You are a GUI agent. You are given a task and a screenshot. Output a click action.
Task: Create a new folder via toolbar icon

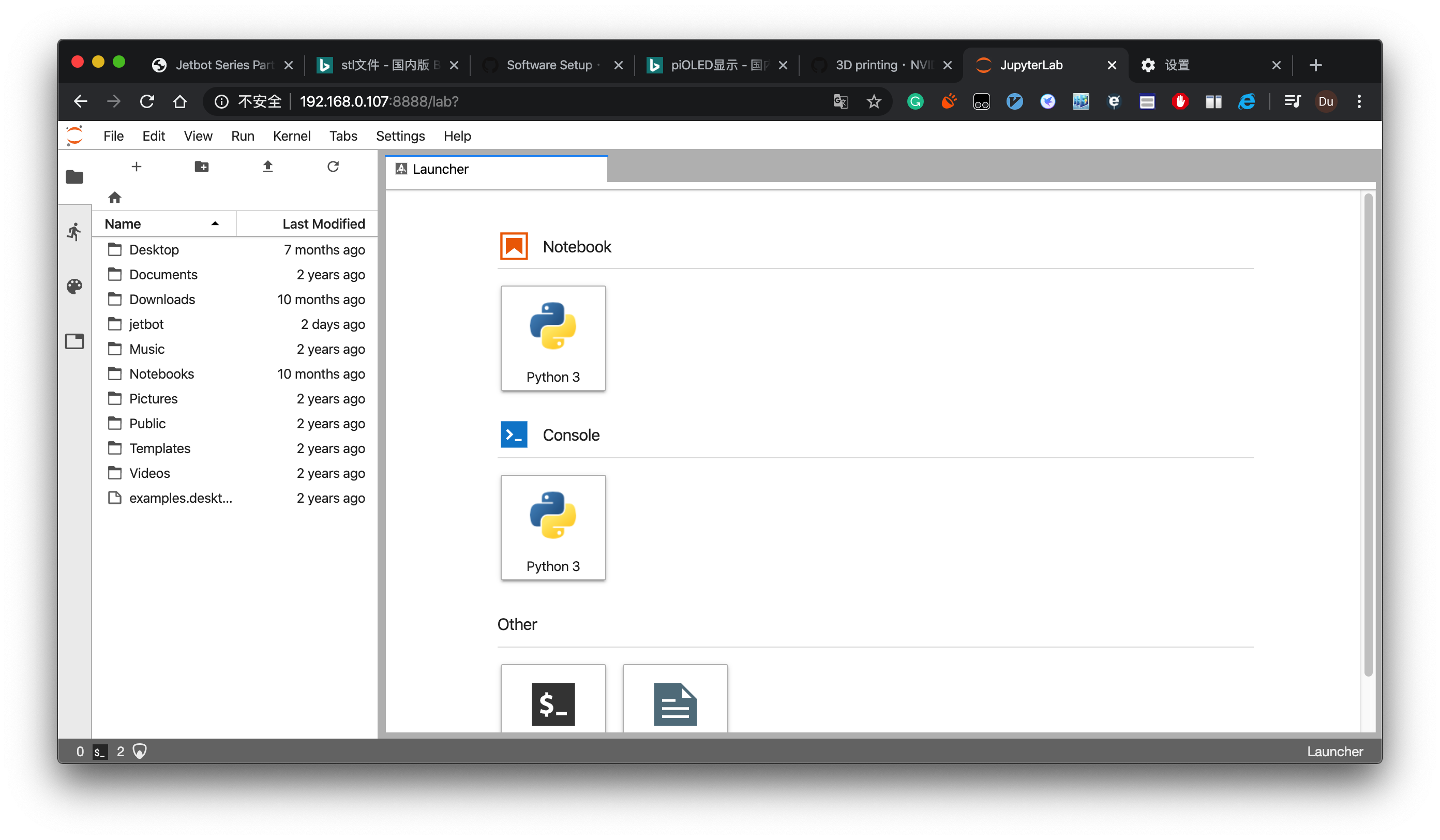click(x=202, y=167)
